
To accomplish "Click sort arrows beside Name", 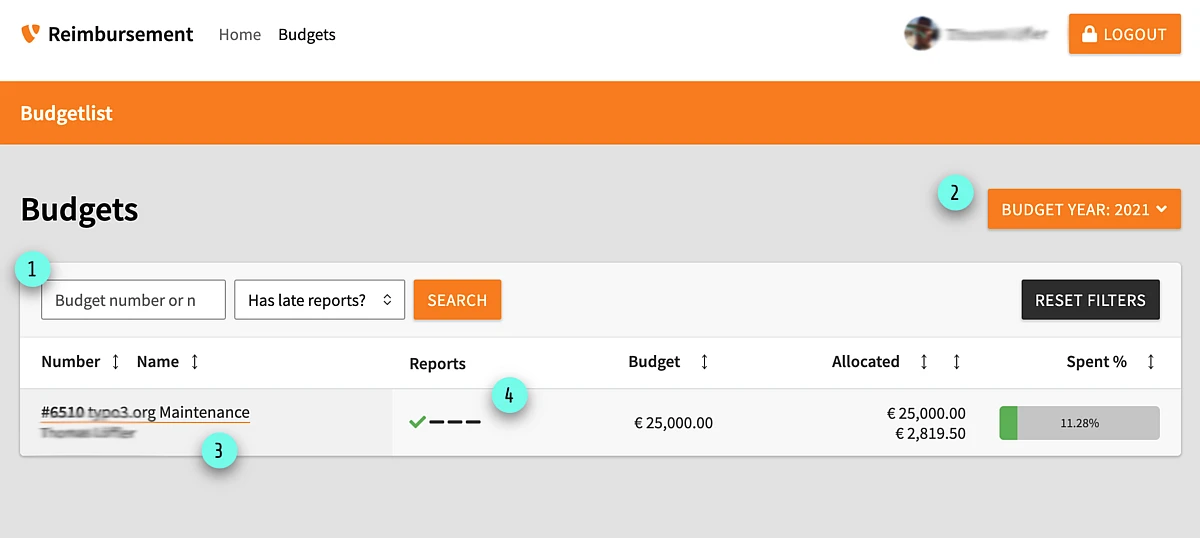I will pos(194,362).
